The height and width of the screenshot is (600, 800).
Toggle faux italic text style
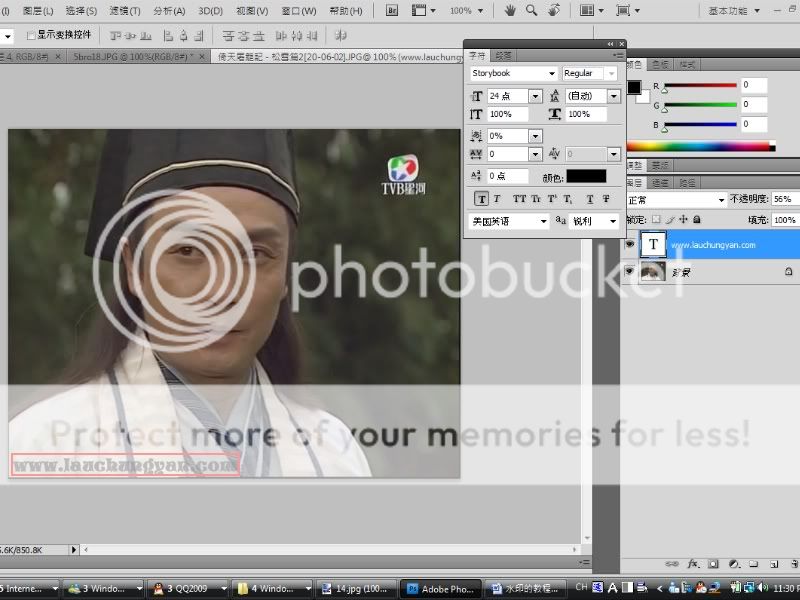497,199
